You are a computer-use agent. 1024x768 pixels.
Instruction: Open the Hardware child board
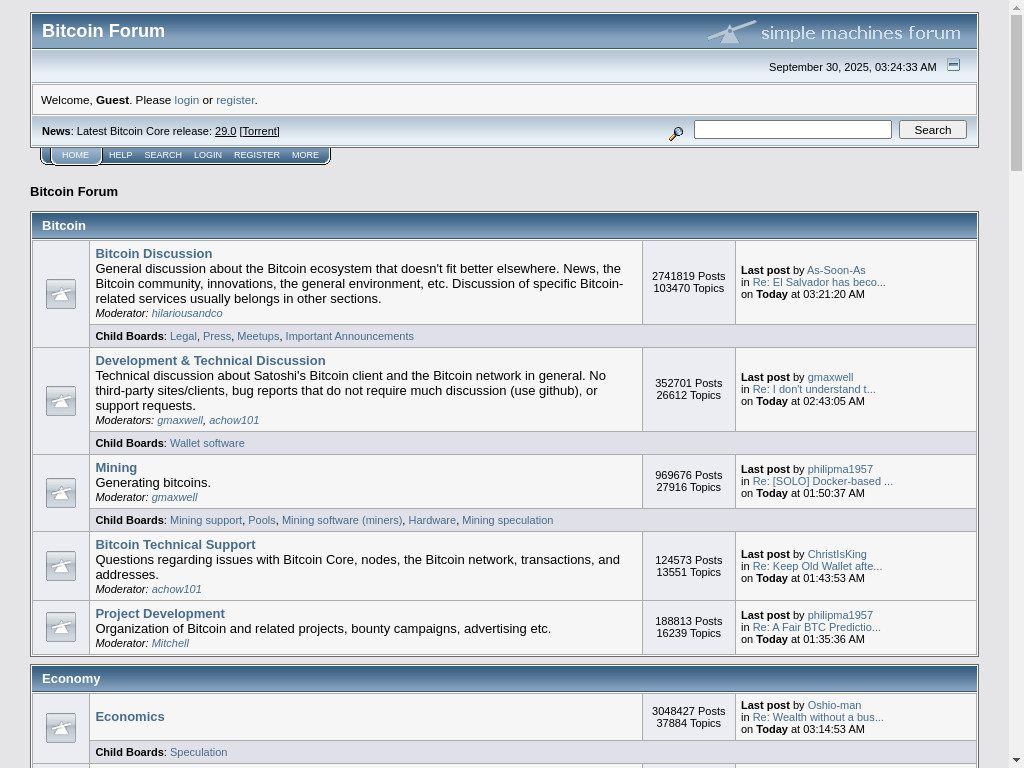(432, 520)
